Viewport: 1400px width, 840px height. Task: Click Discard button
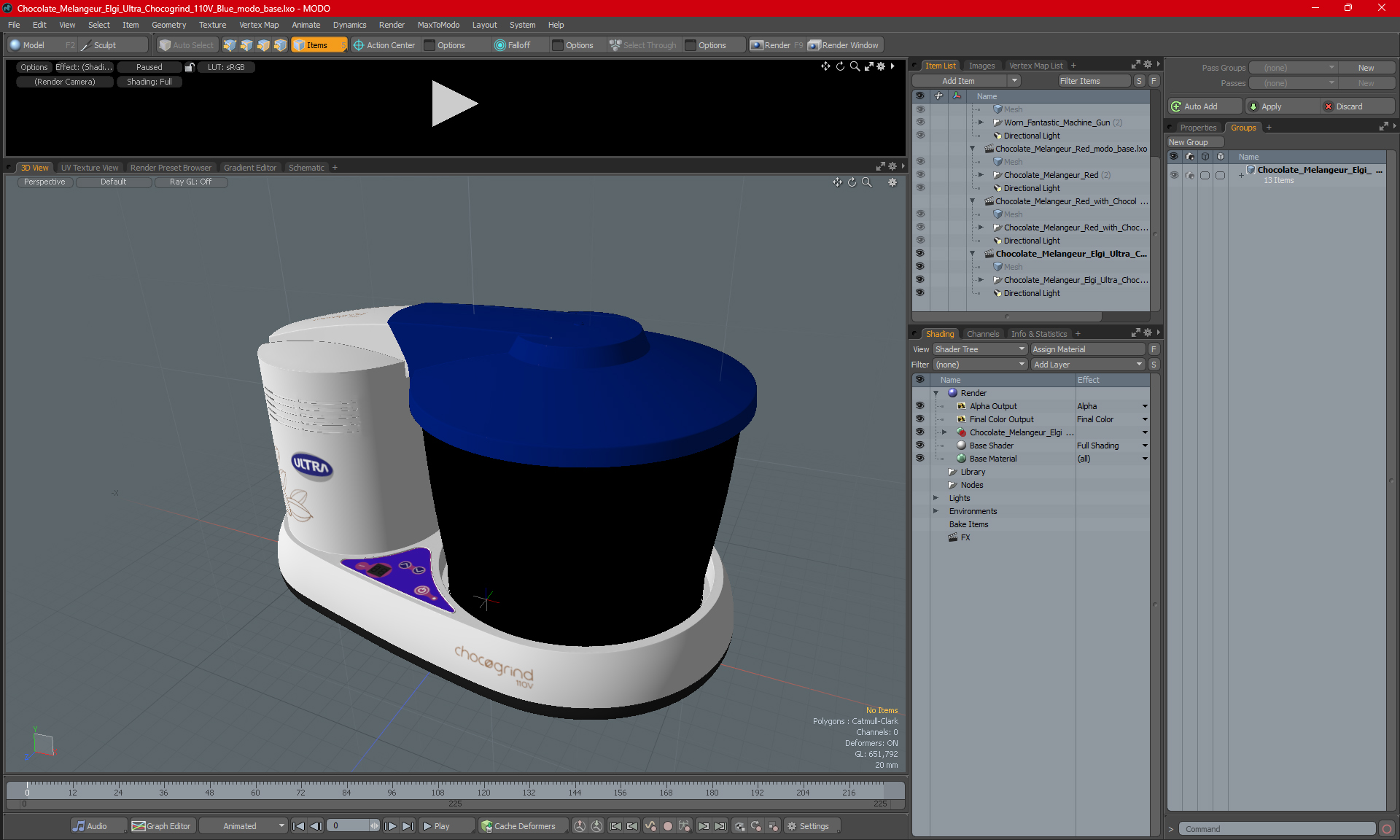coord(1358,106)
